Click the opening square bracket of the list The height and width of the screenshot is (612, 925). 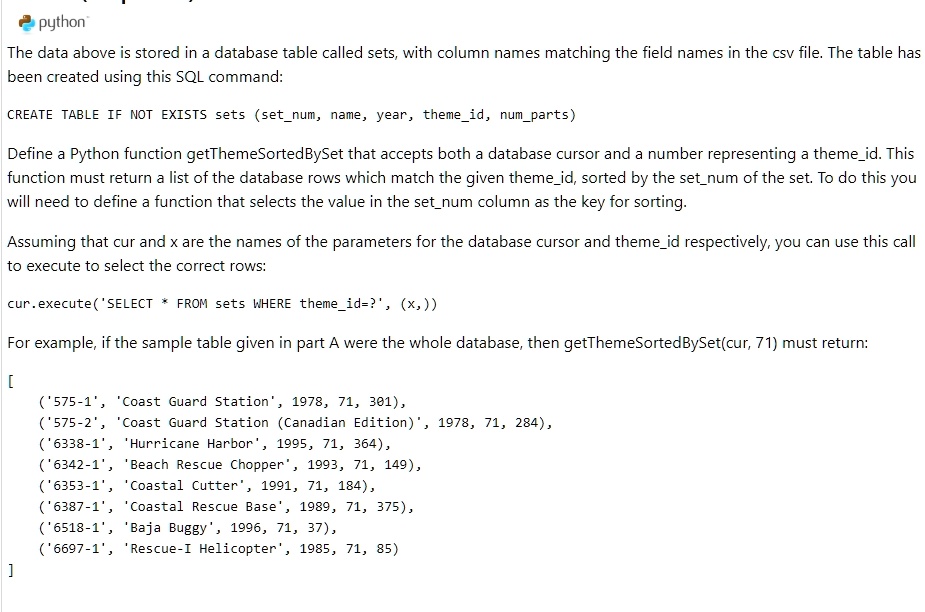(x=11, y=381)
